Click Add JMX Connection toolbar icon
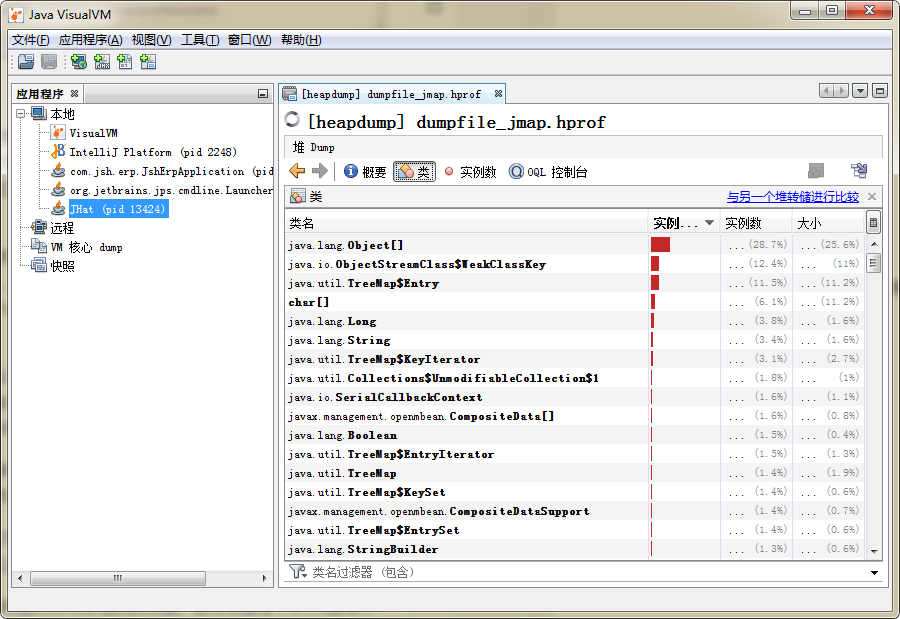The image size is (900, 619). [x=102, y=61]
